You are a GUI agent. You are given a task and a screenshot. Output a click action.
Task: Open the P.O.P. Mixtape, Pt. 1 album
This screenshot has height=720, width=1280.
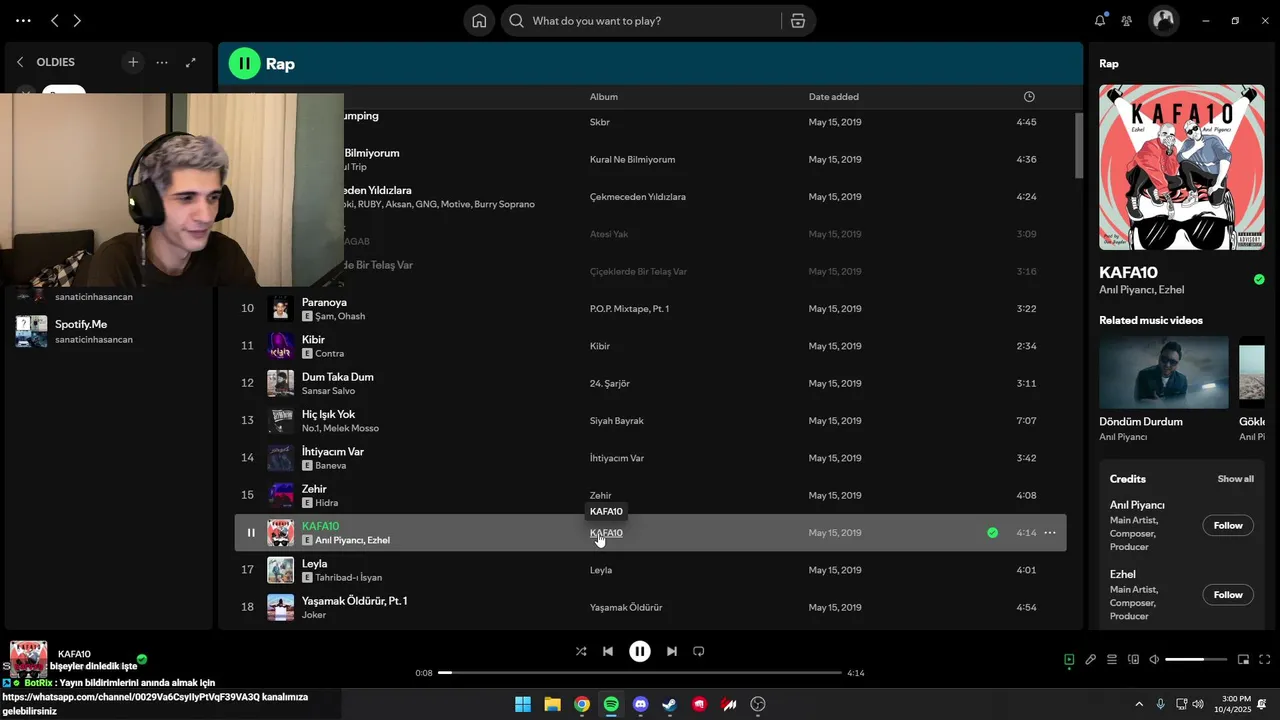[629, 309]
